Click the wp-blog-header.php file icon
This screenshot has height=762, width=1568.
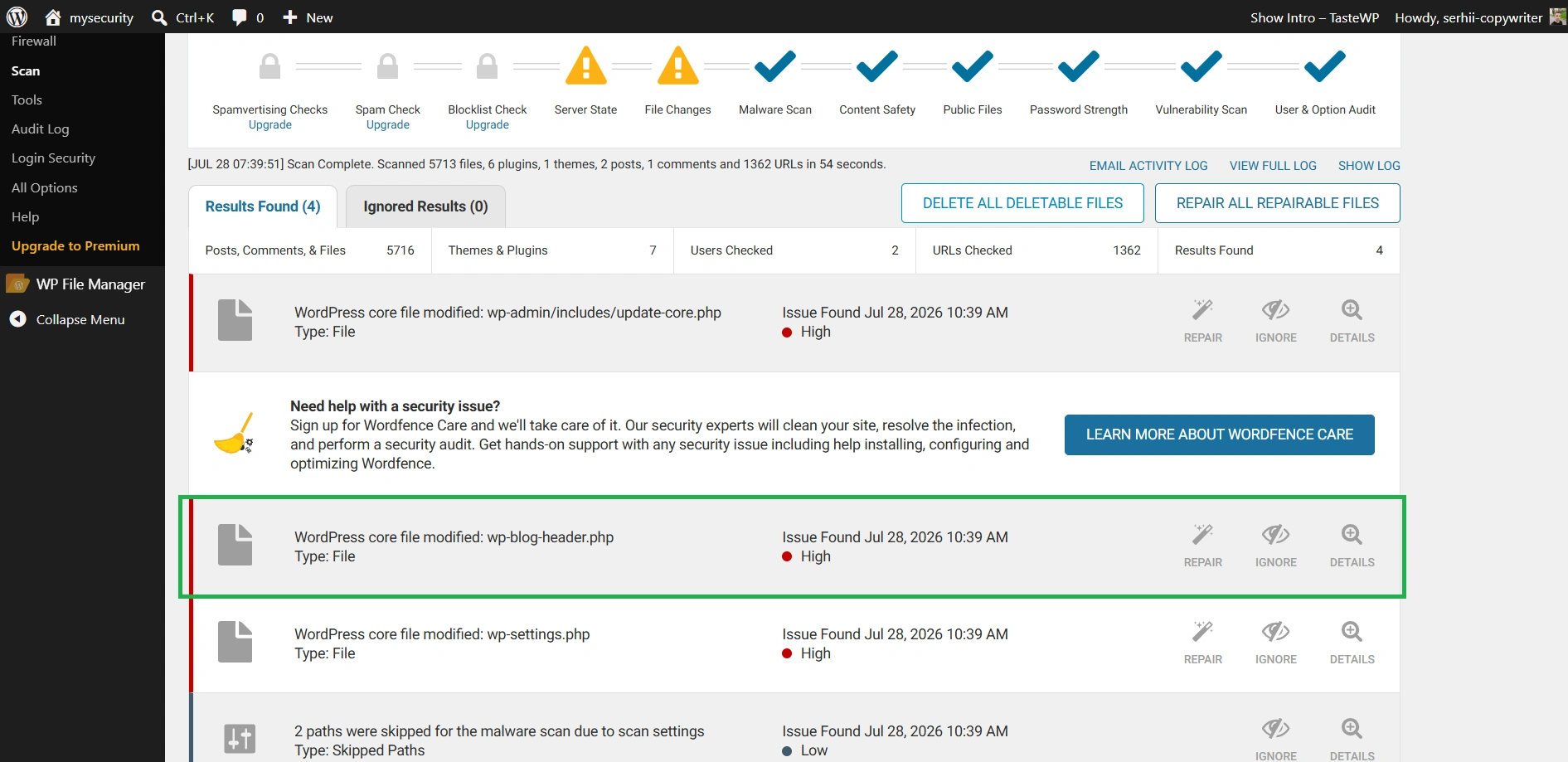pyautogui.click(x=235, y=545)
